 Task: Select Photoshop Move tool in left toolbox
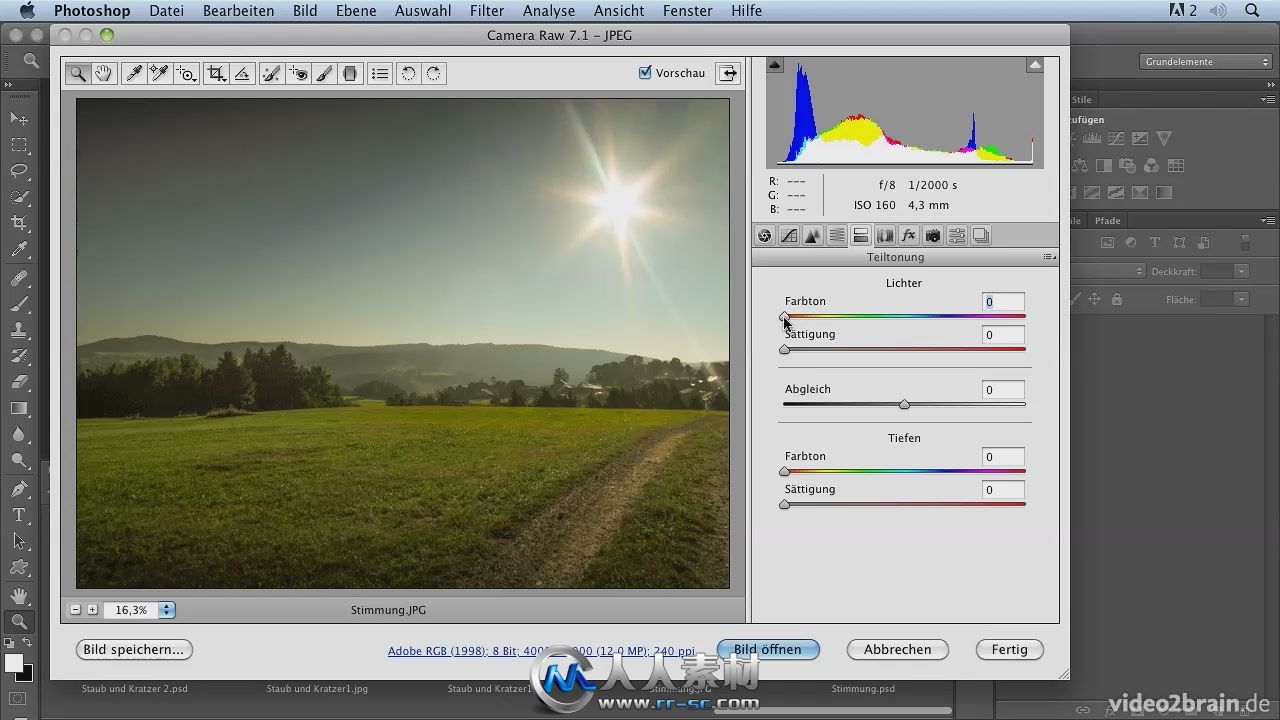pos(19,118)
